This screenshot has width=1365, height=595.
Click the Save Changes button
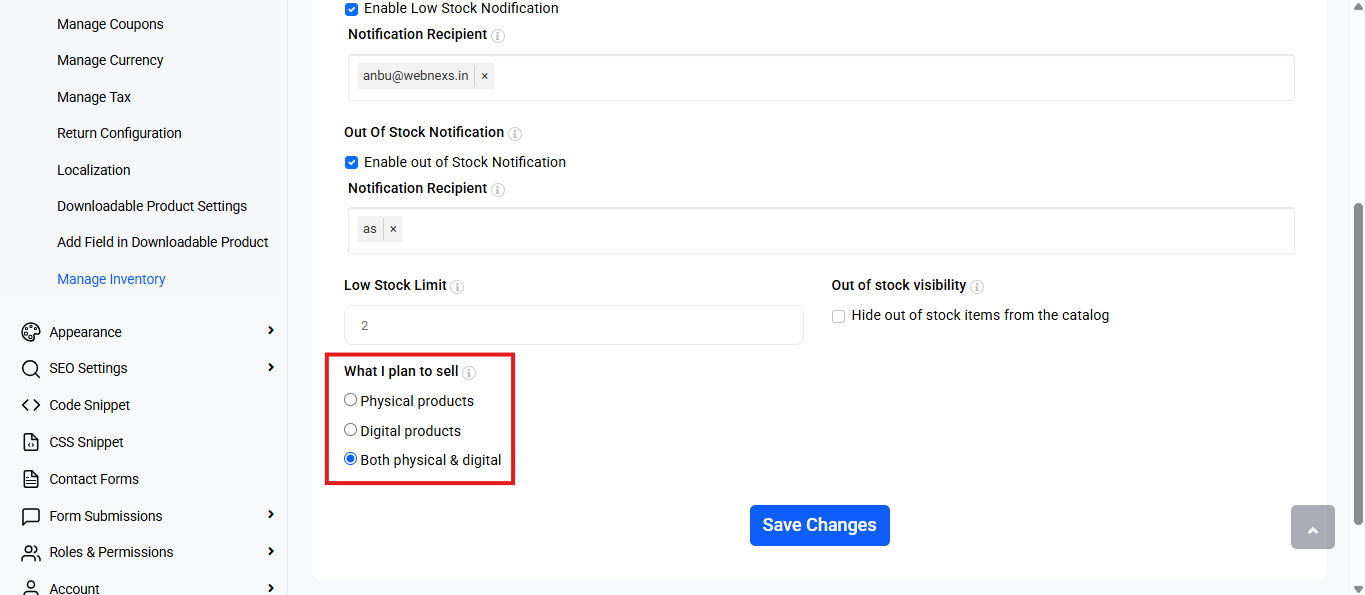coord(820,525)
